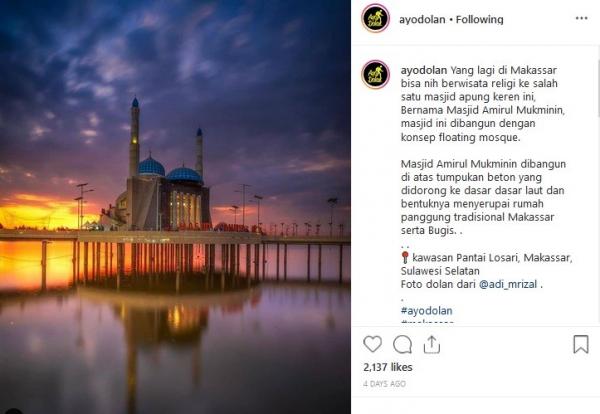
Task: Share the post via the share icon
Action: click(x=432, y=344)
